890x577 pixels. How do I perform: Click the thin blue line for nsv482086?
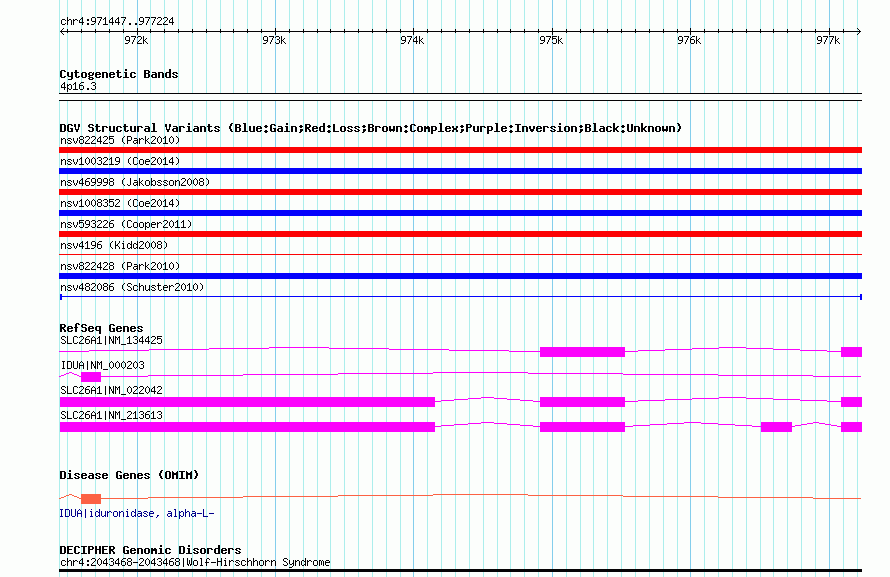[x=460, y=297]
